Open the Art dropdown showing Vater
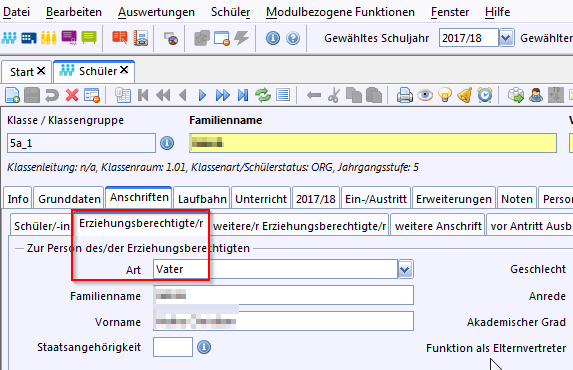The image size is (573, 370). (x=405, y=270)
